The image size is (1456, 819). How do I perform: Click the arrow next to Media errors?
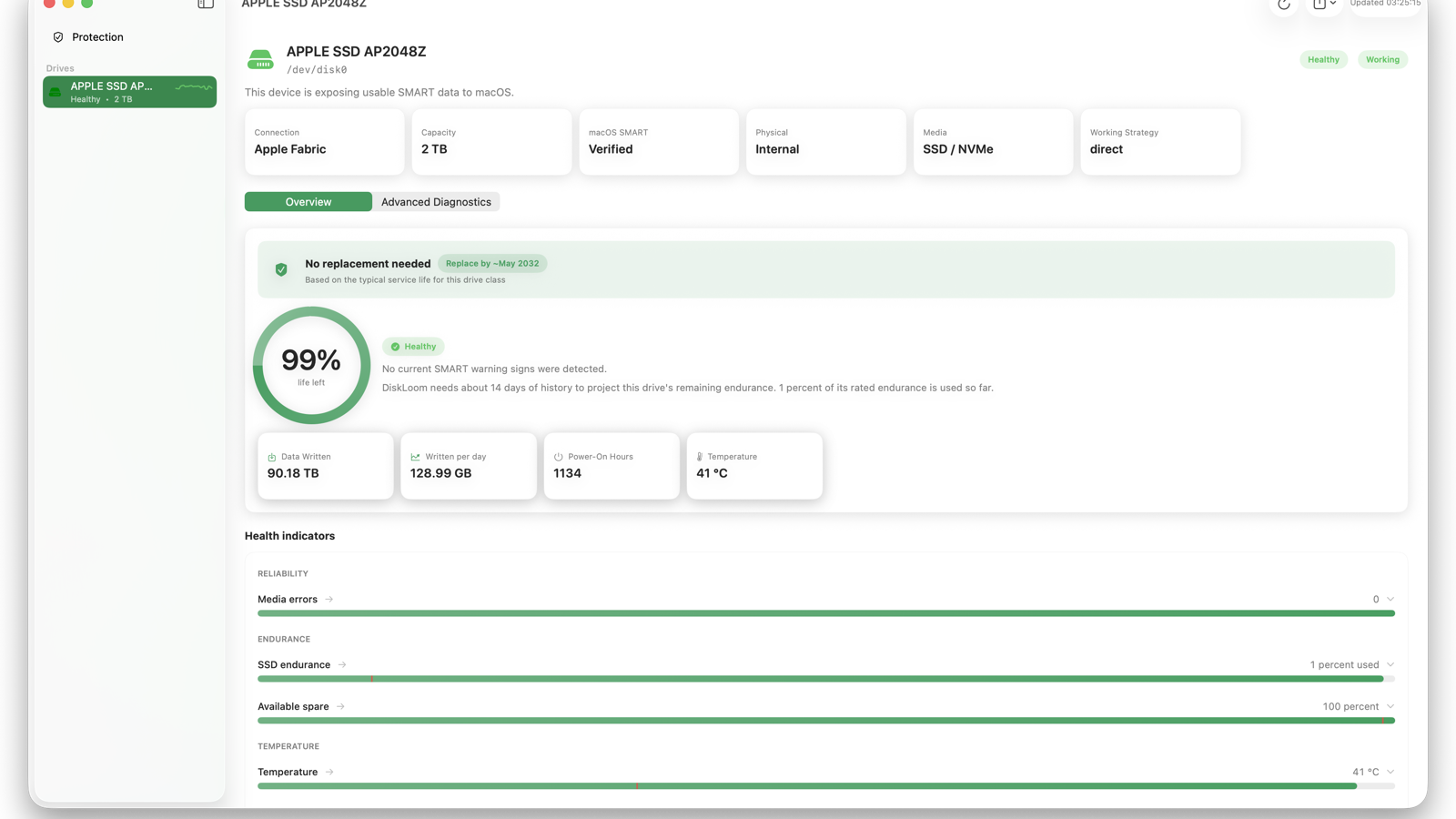coord(329,600)
